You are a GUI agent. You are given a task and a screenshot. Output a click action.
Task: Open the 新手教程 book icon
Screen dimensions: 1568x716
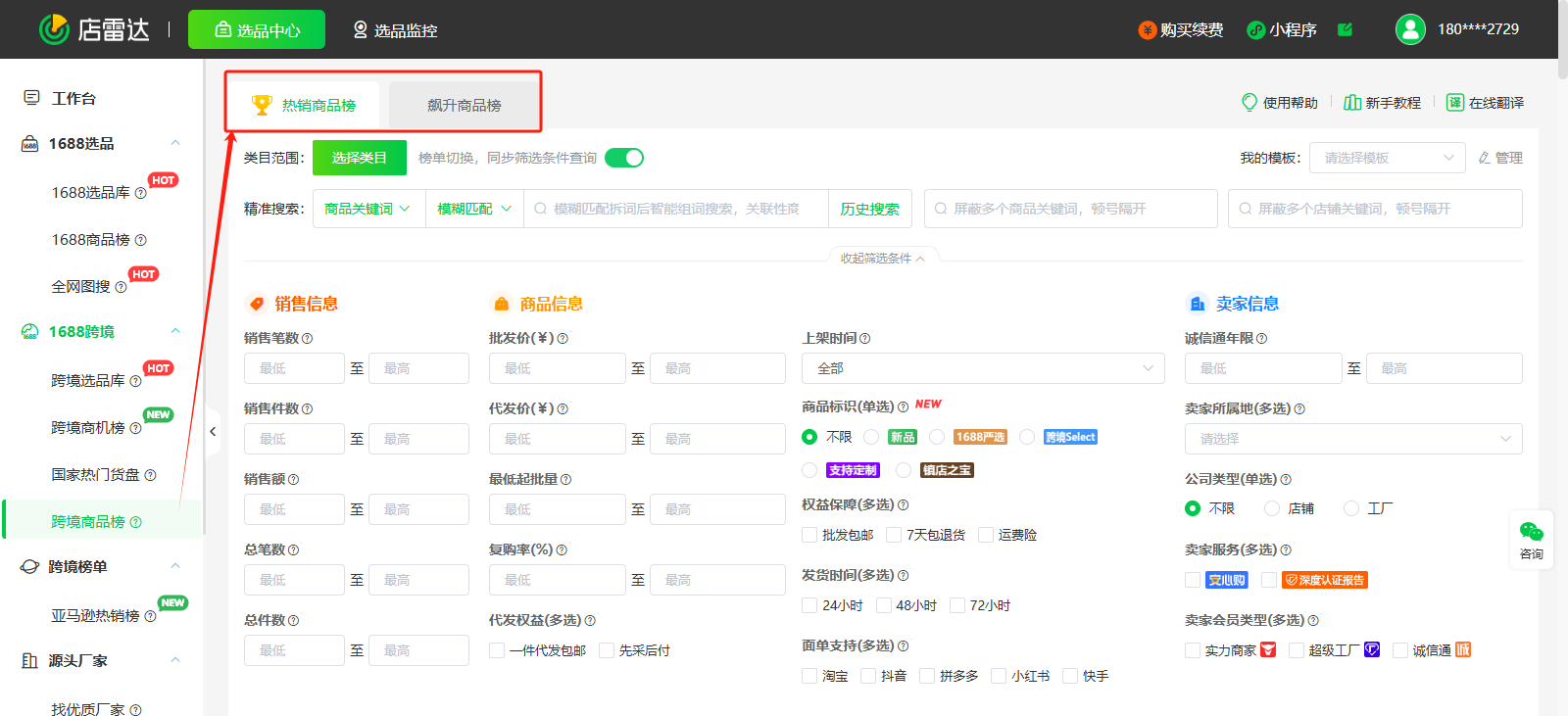pos(1352,103)
